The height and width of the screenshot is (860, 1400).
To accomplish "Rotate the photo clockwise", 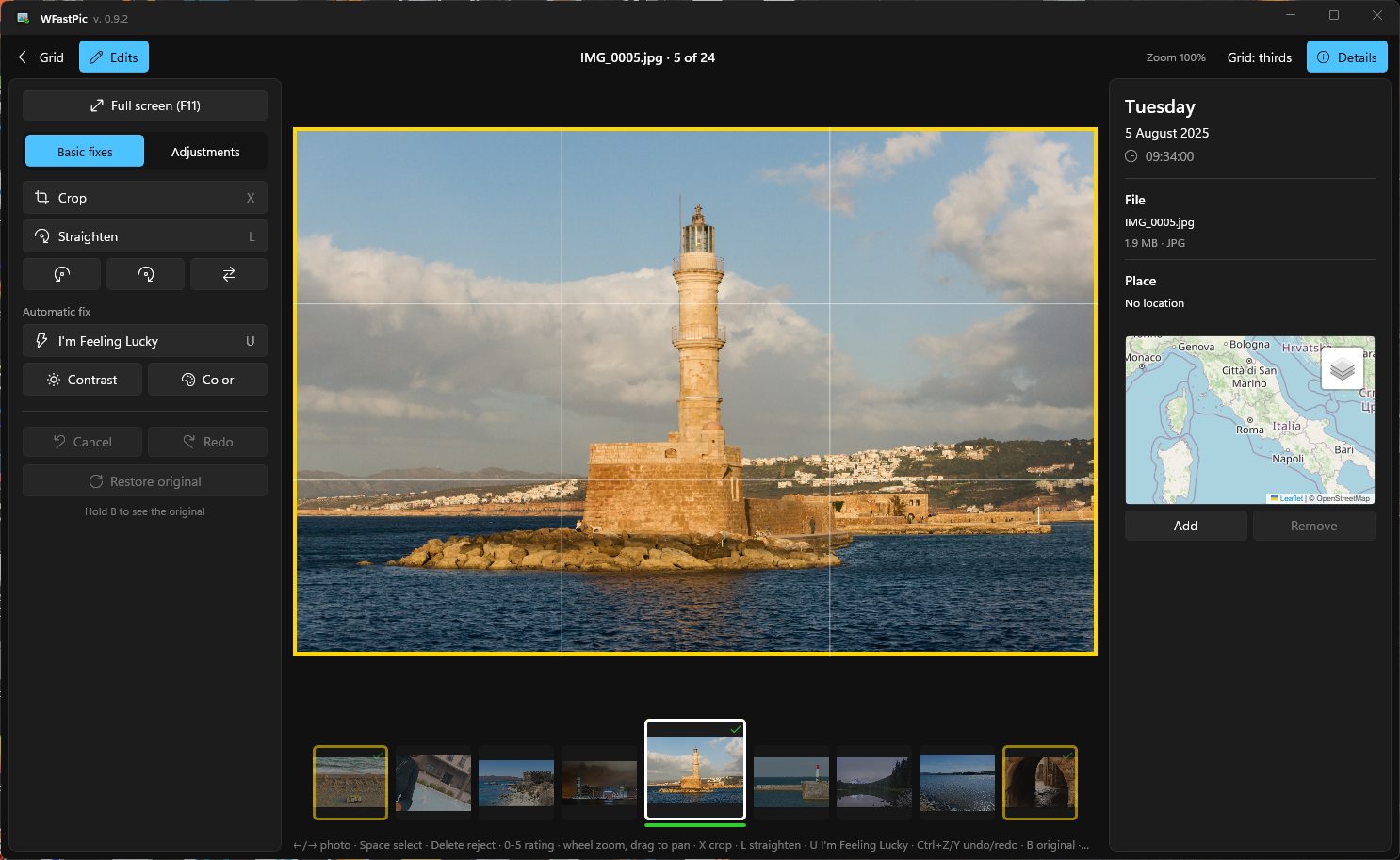I will [x=145, y=274].
